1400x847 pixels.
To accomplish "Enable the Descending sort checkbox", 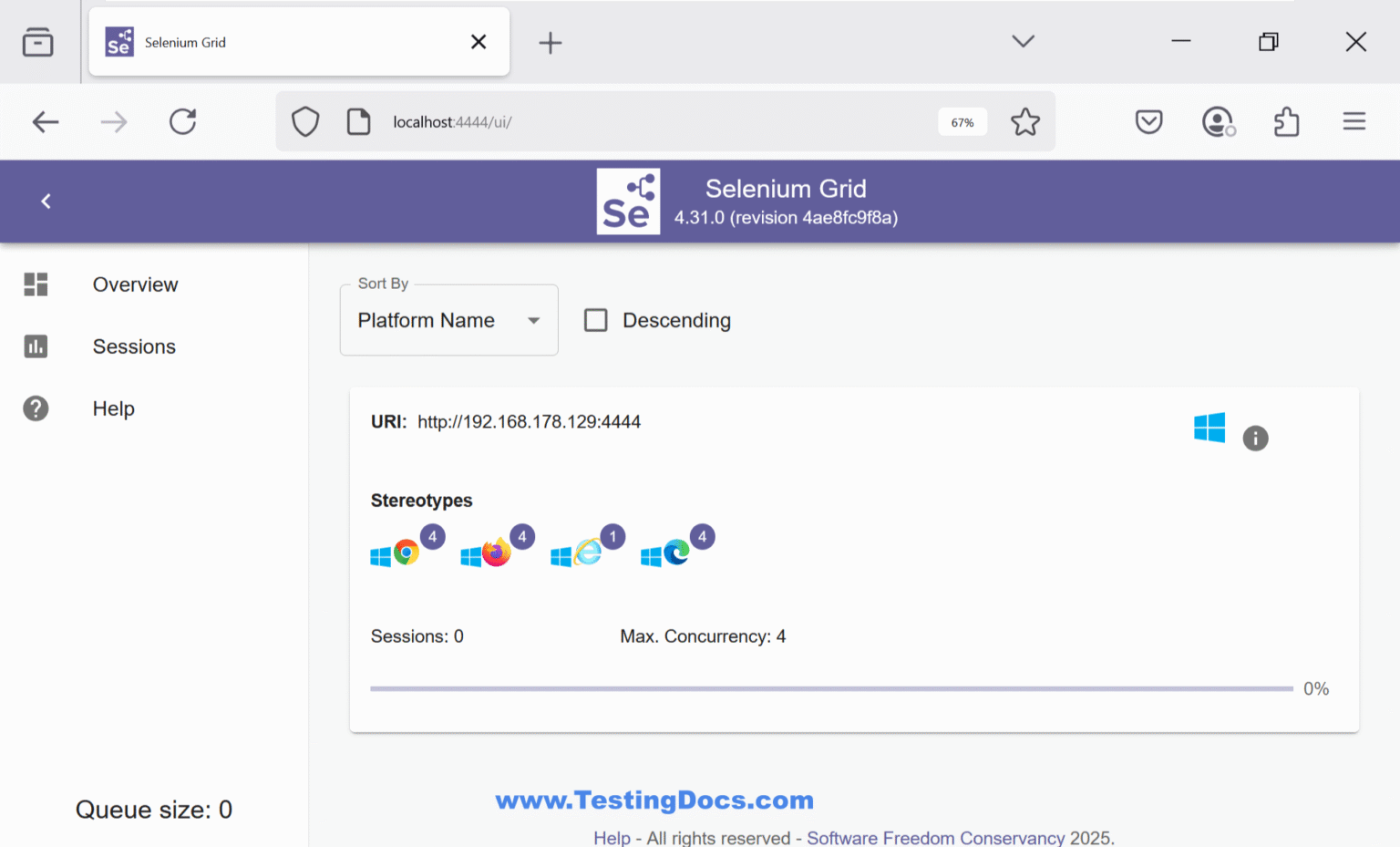I will [595, 320].
